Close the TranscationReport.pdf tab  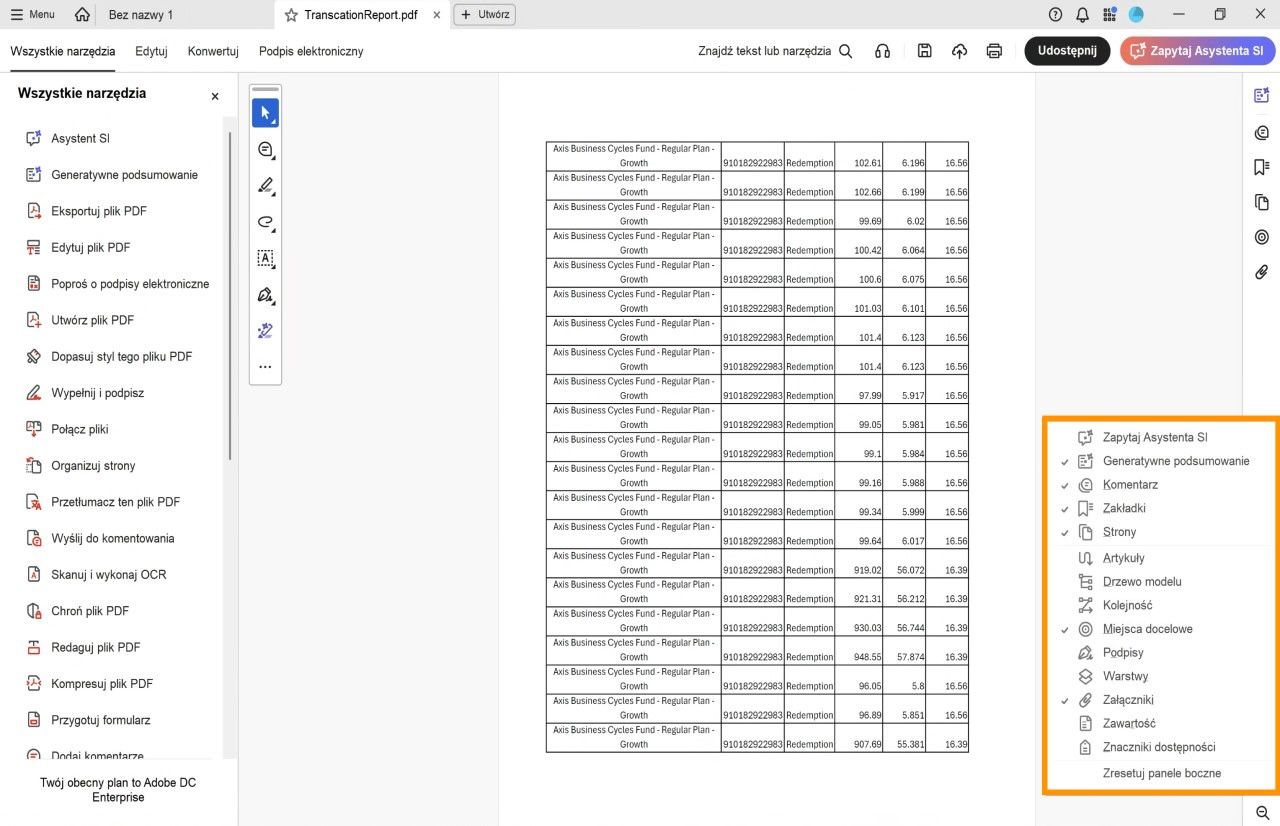coord(437,15)
